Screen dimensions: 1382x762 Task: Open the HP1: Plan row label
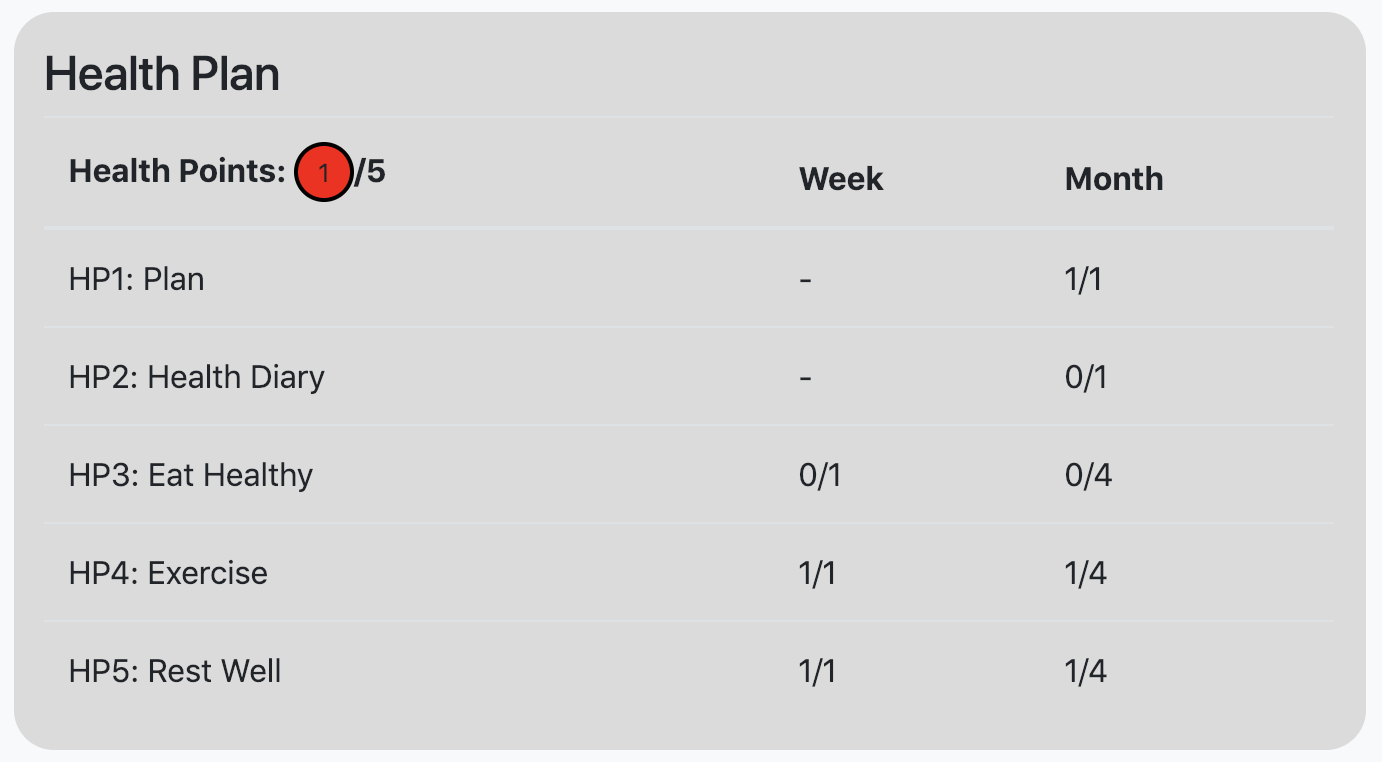point(137,279)
